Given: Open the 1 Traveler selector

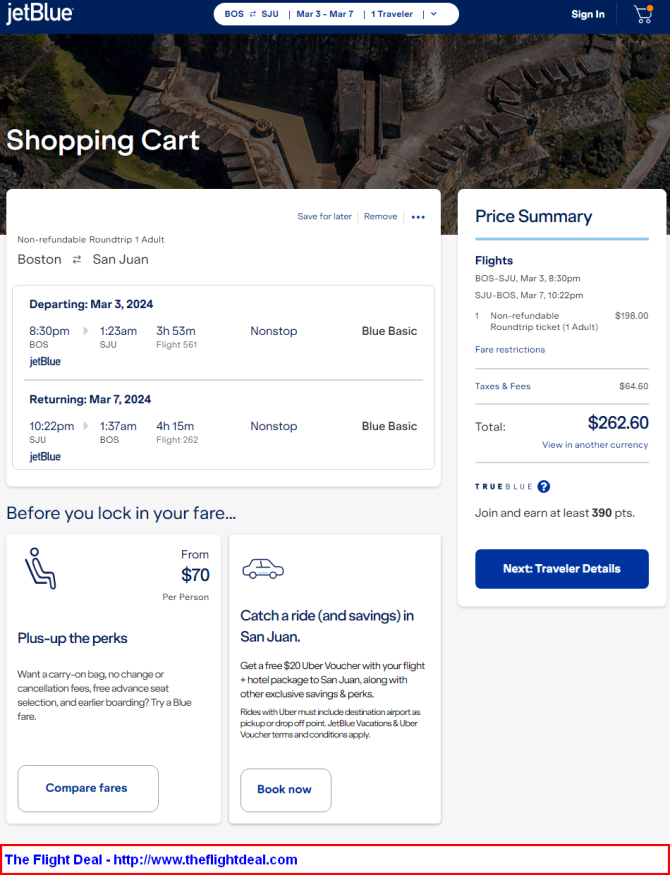Looking at the screenshot, I should click(x=391, y=14).
